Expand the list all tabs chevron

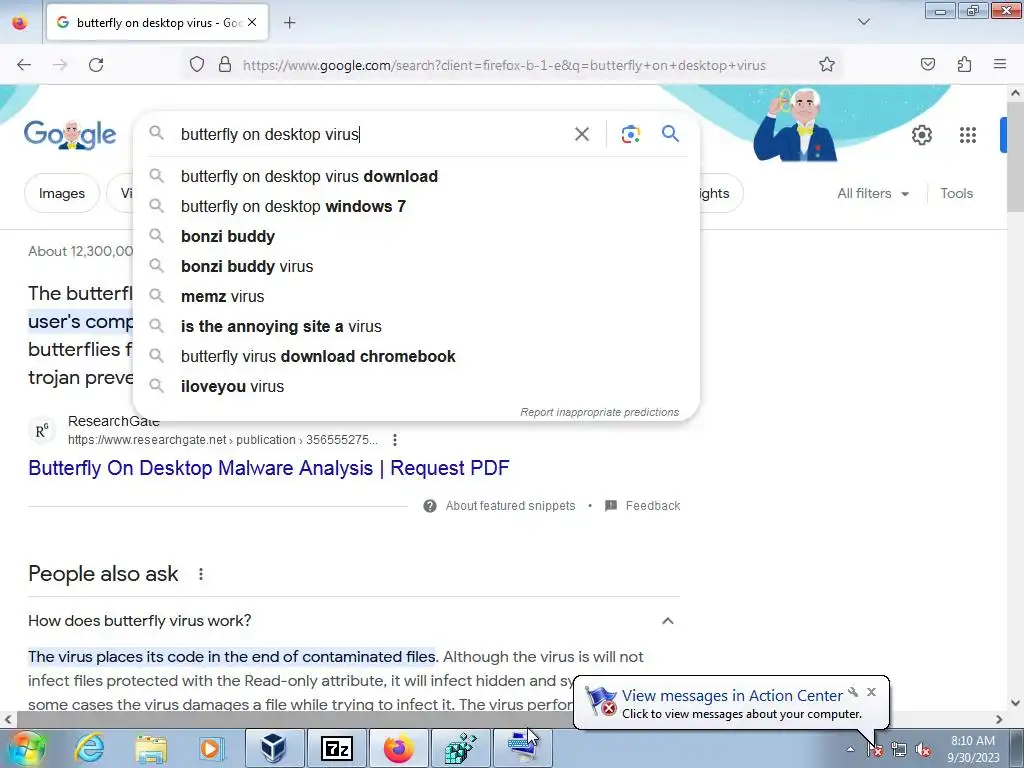pos(863,22)
